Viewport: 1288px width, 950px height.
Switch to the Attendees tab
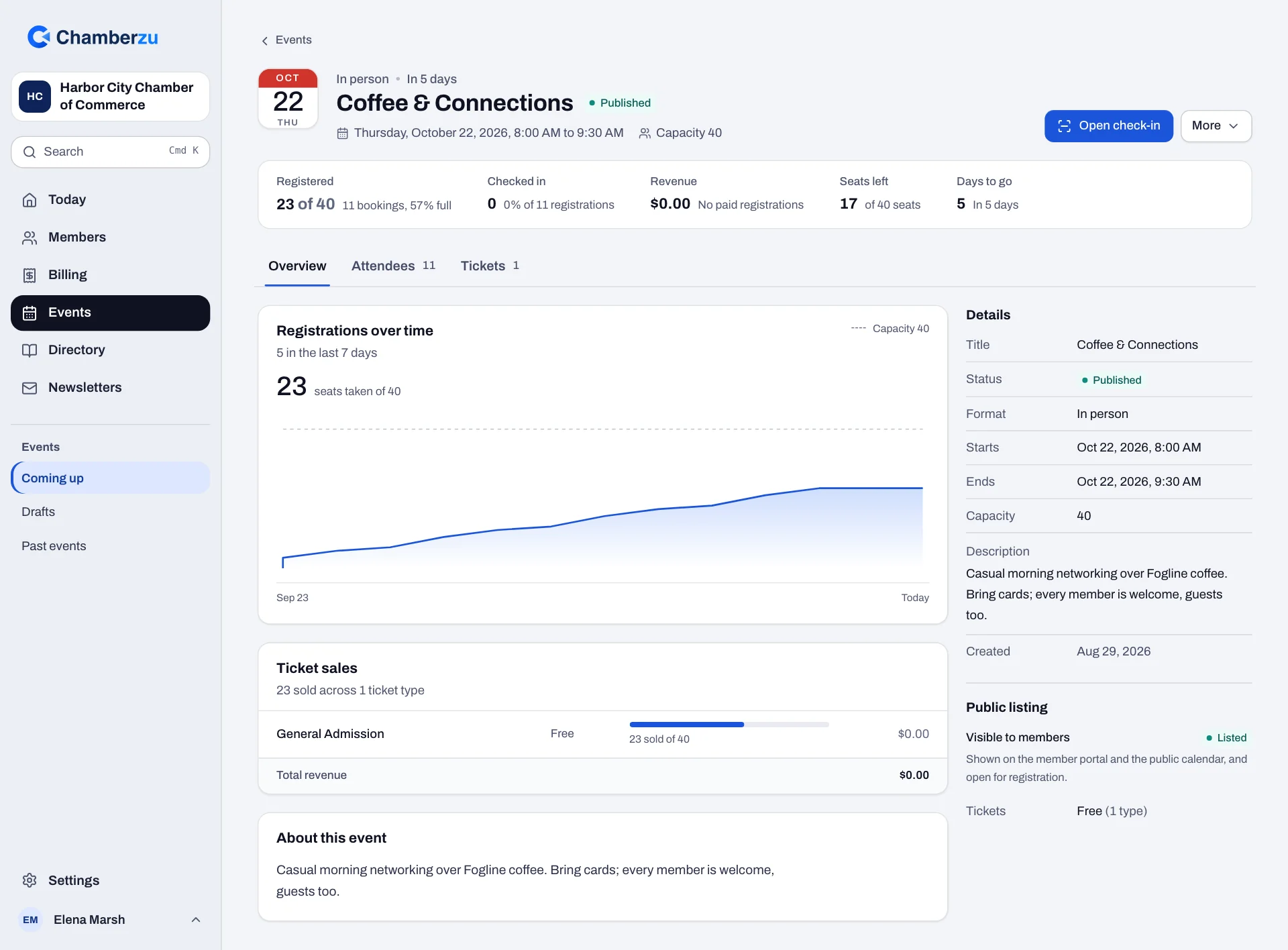click(393, 266)
